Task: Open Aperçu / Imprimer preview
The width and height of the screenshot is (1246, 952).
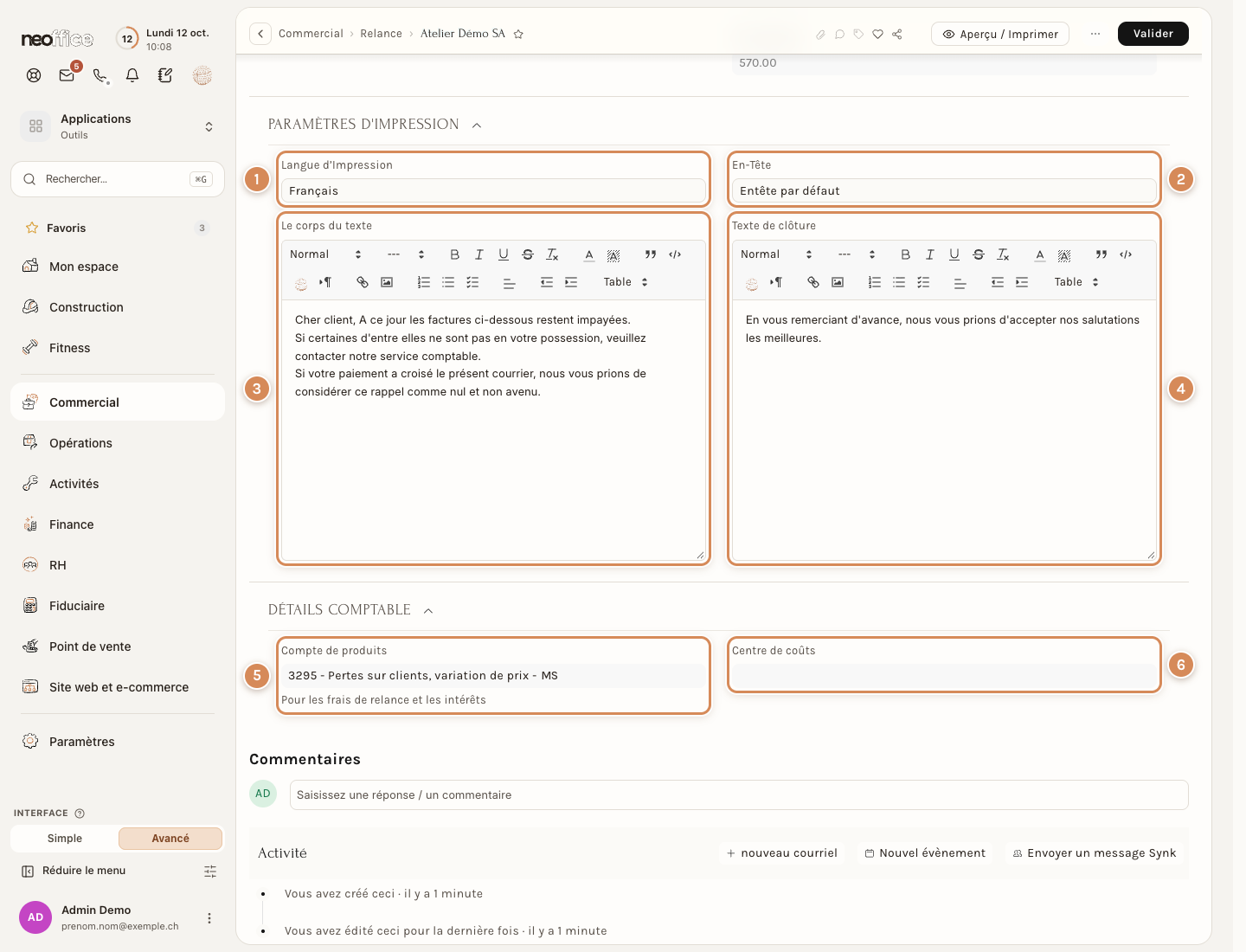Action: coord(1000,34)
